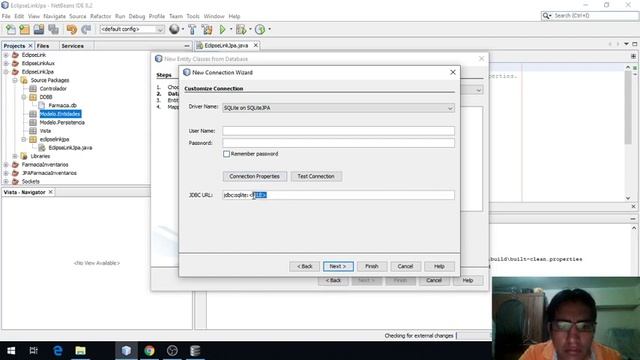Collapse the EclipseLinkJpa project node

tap(6, 72)
